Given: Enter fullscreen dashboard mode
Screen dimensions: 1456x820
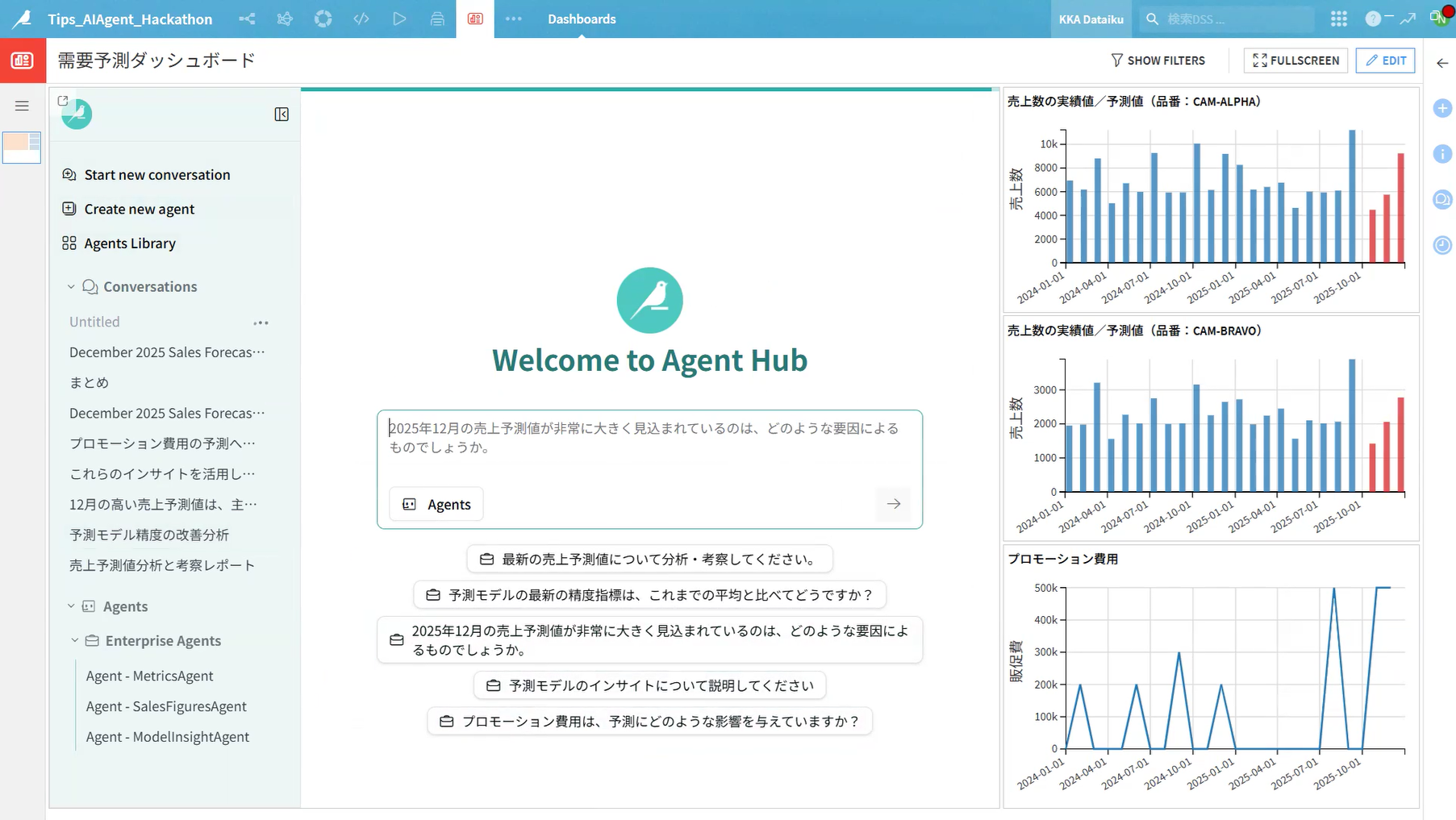Looking at the screenshot, I should pyautogui.click(x=1295, y=60).
